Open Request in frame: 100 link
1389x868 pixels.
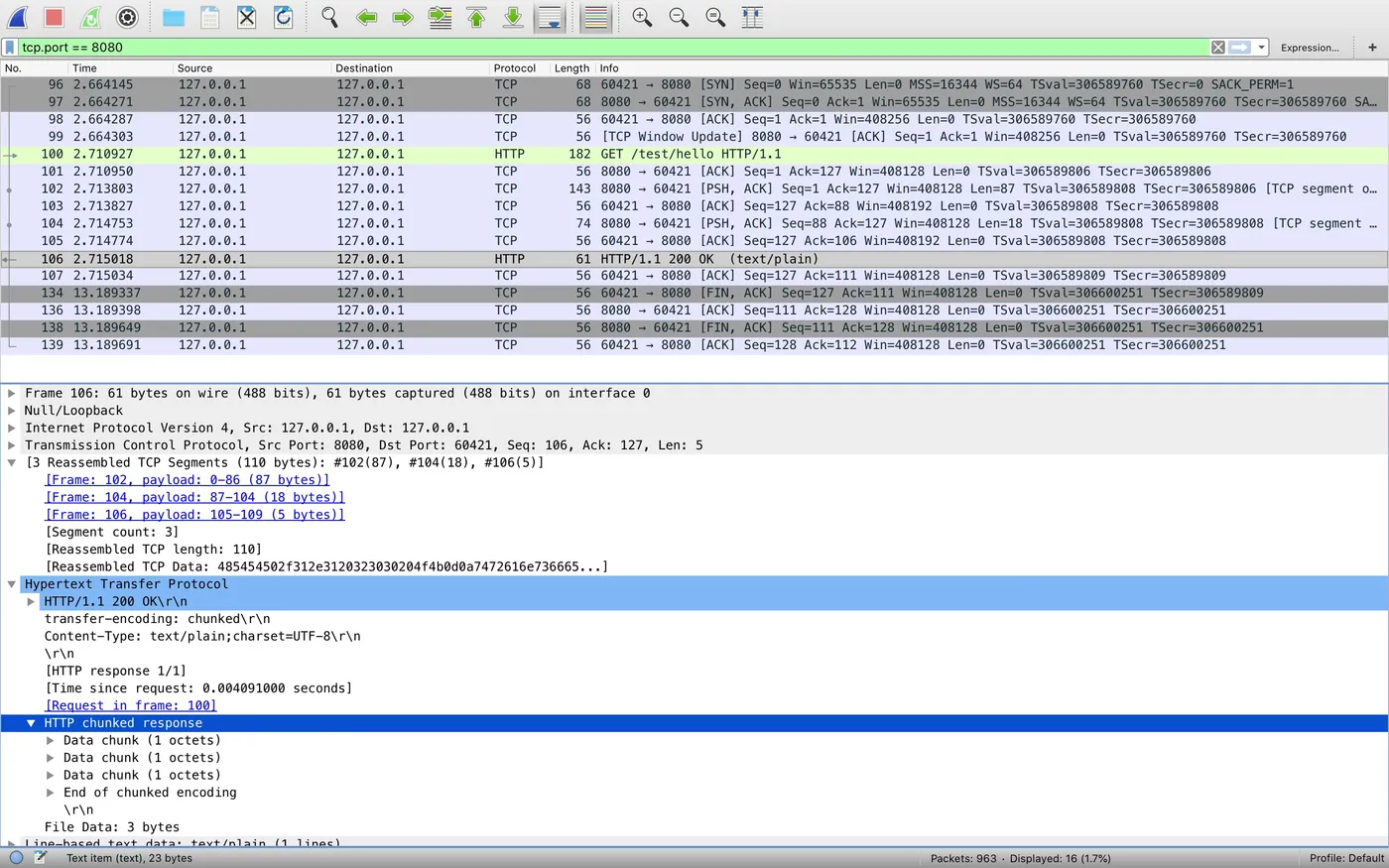[131, 705]
